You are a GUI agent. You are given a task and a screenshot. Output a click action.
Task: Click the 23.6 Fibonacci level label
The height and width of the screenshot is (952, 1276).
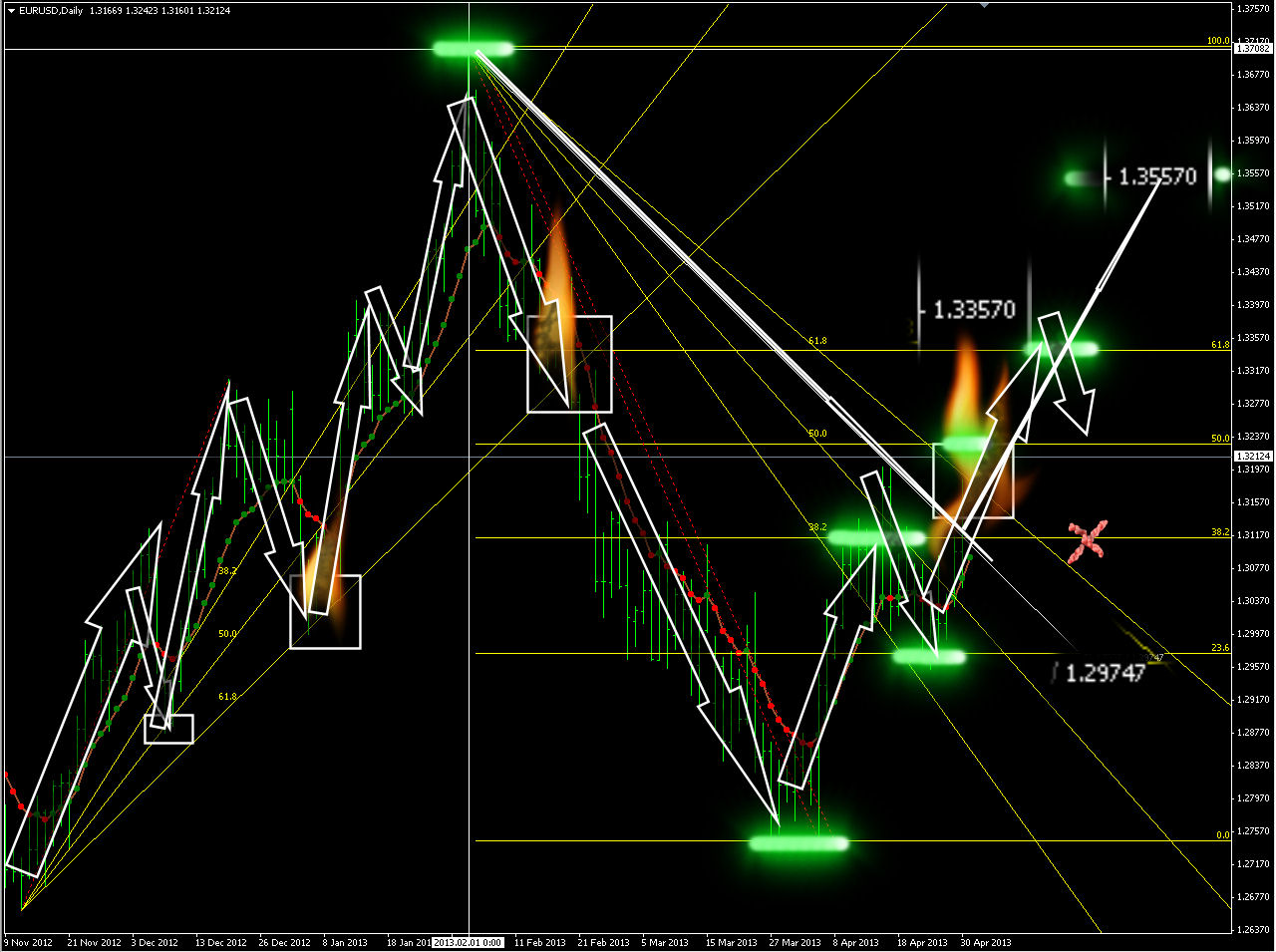(x=1221, y=648)
